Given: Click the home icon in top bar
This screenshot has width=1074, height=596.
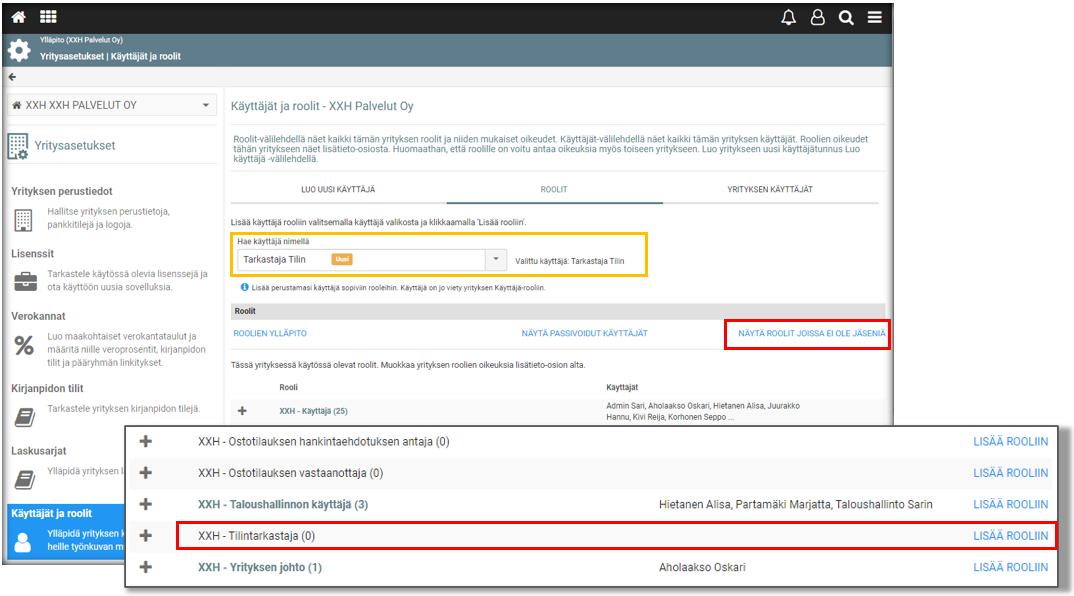Looking at the screenshot, I should click(18, 17).
